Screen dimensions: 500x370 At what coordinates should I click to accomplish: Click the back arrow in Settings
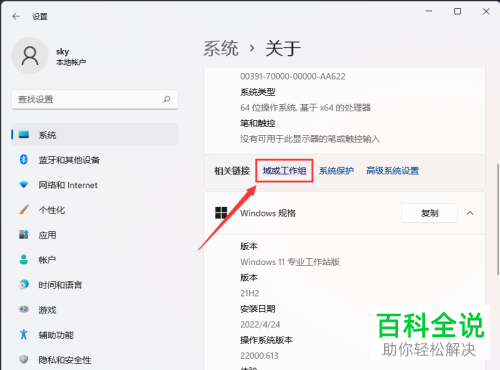click(x=16, y=16)
